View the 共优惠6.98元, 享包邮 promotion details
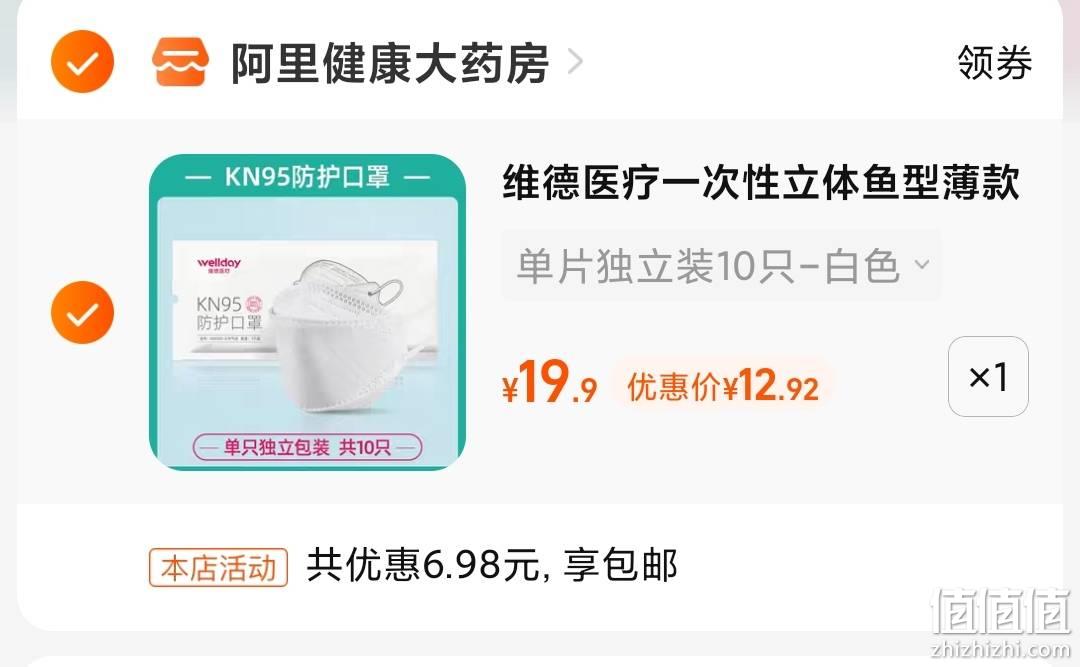 (492, 566)
